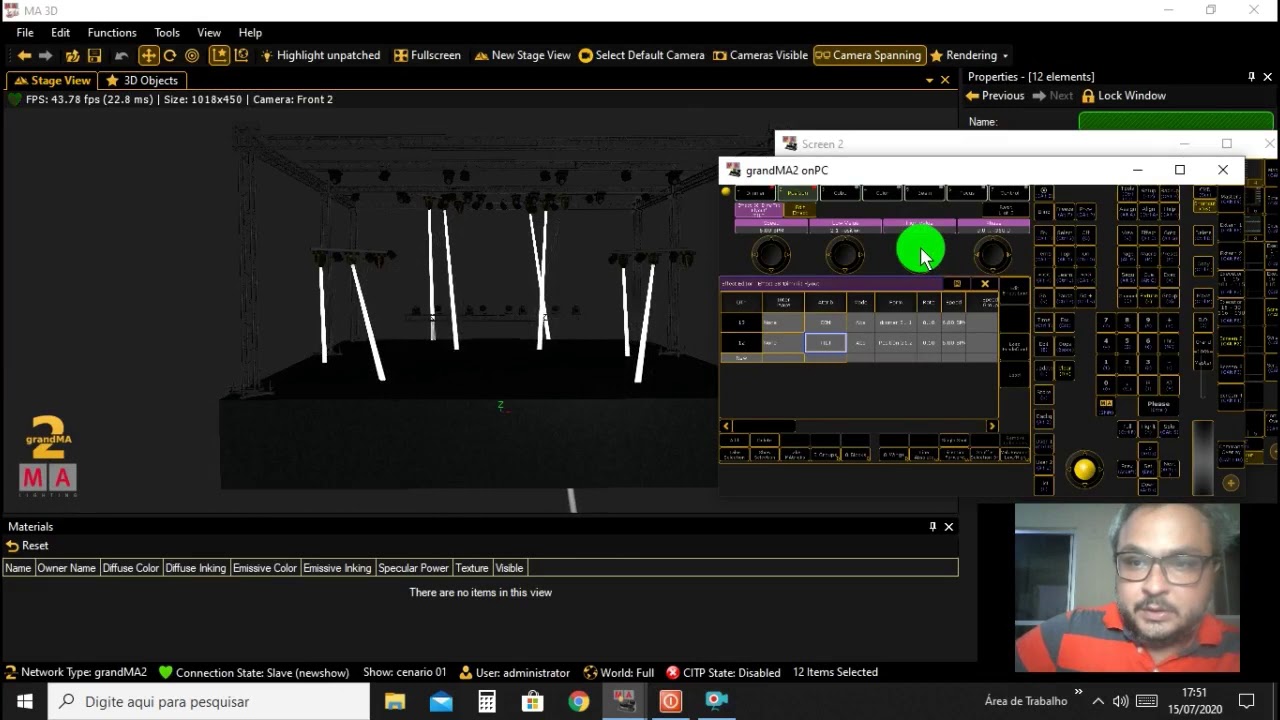
Task: Click the Visible column header in Materials
Action: (509, 568)
